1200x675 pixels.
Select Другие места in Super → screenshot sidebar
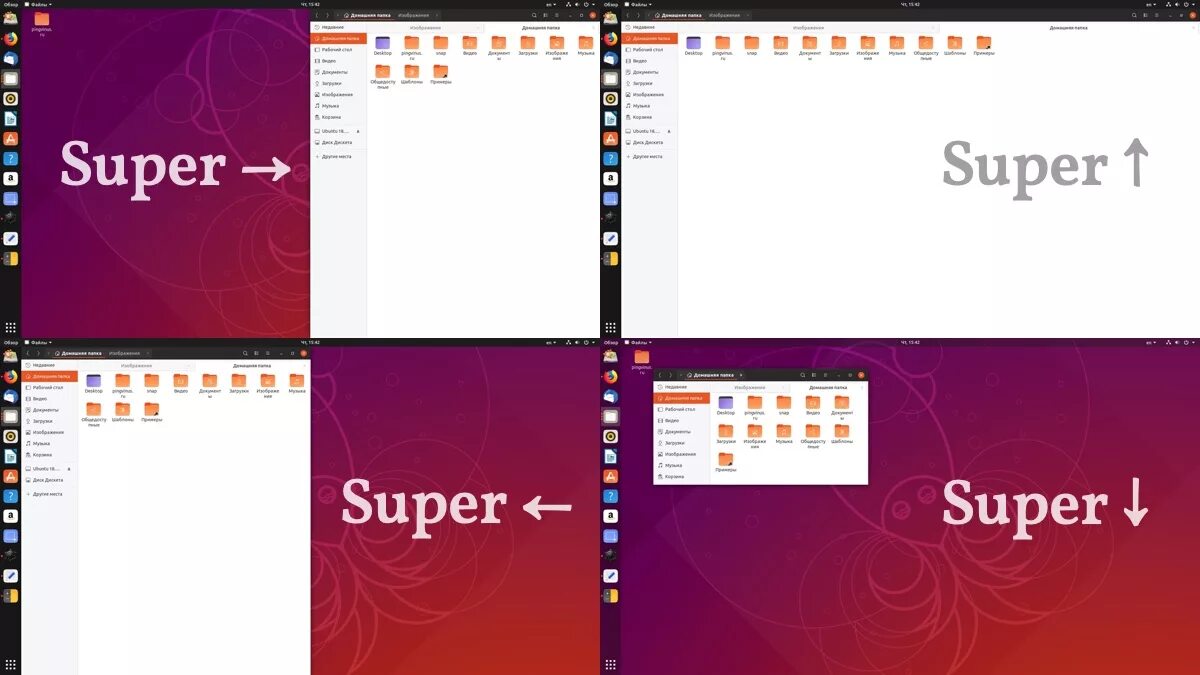[339, 156]
